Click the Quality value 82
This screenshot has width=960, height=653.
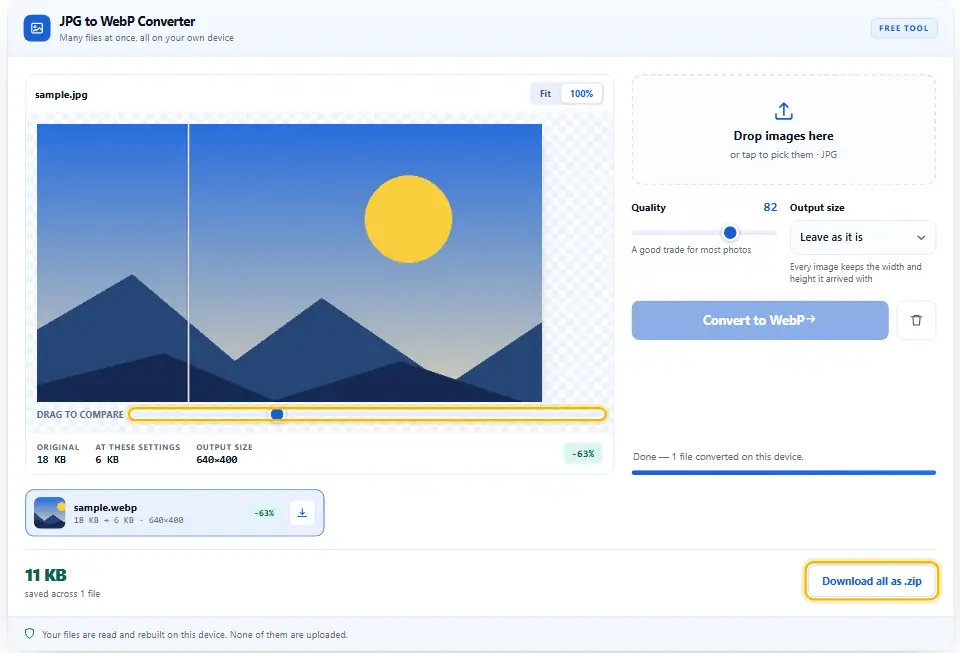click(770, 207)
